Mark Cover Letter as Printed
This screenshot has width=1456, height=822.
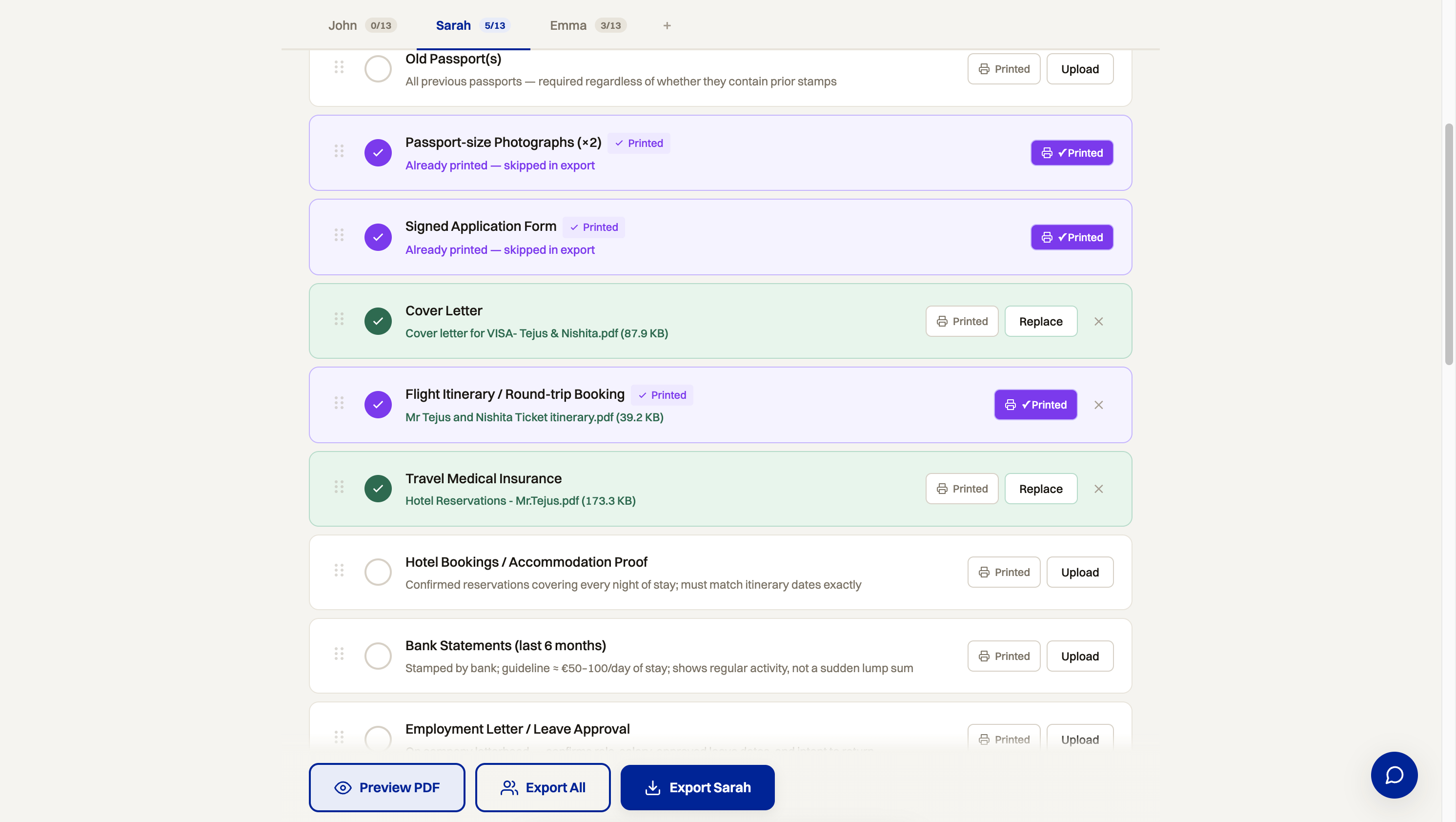coord(962,321)
